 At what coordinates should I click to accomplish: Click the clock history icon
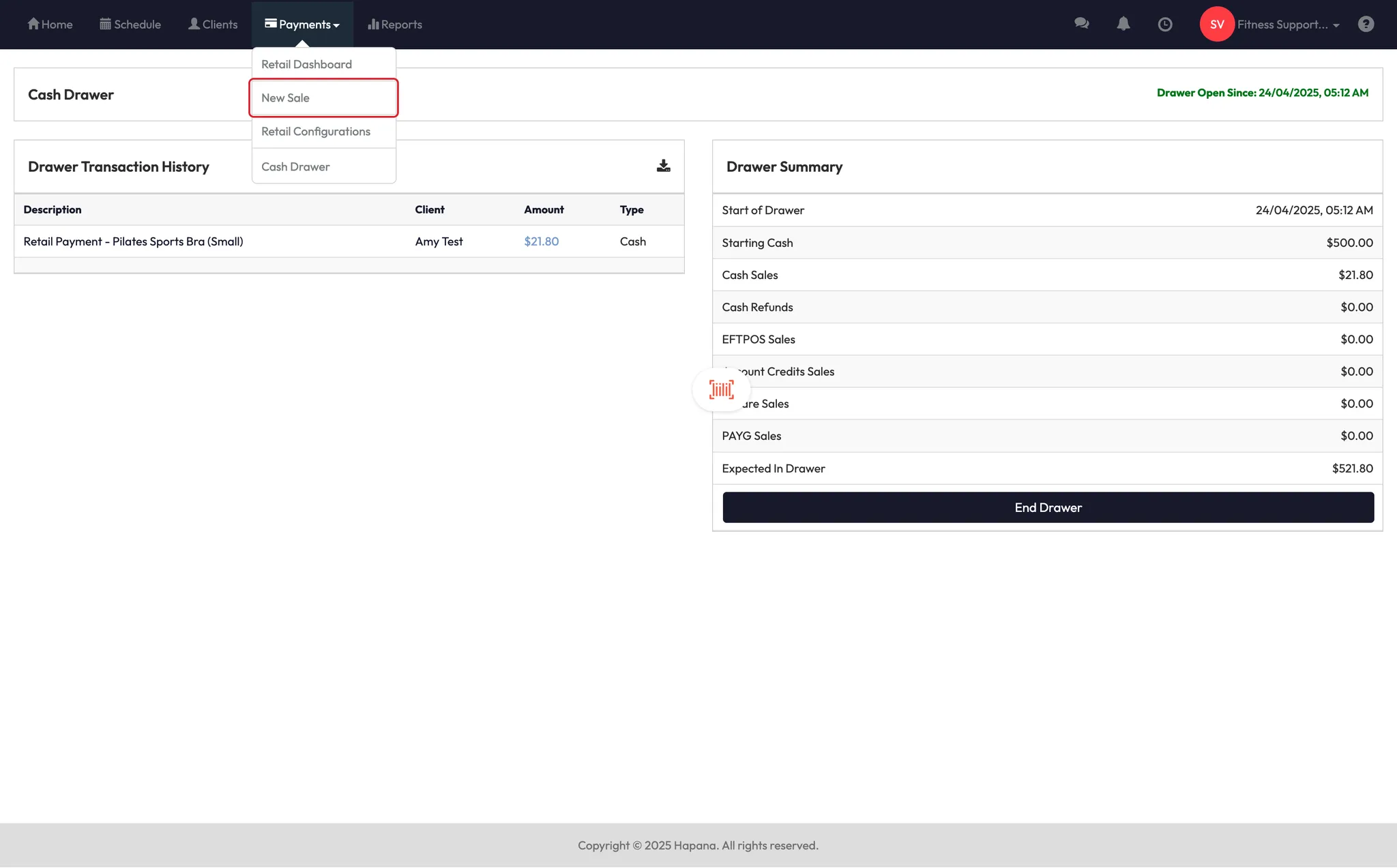click(1165, 24)
